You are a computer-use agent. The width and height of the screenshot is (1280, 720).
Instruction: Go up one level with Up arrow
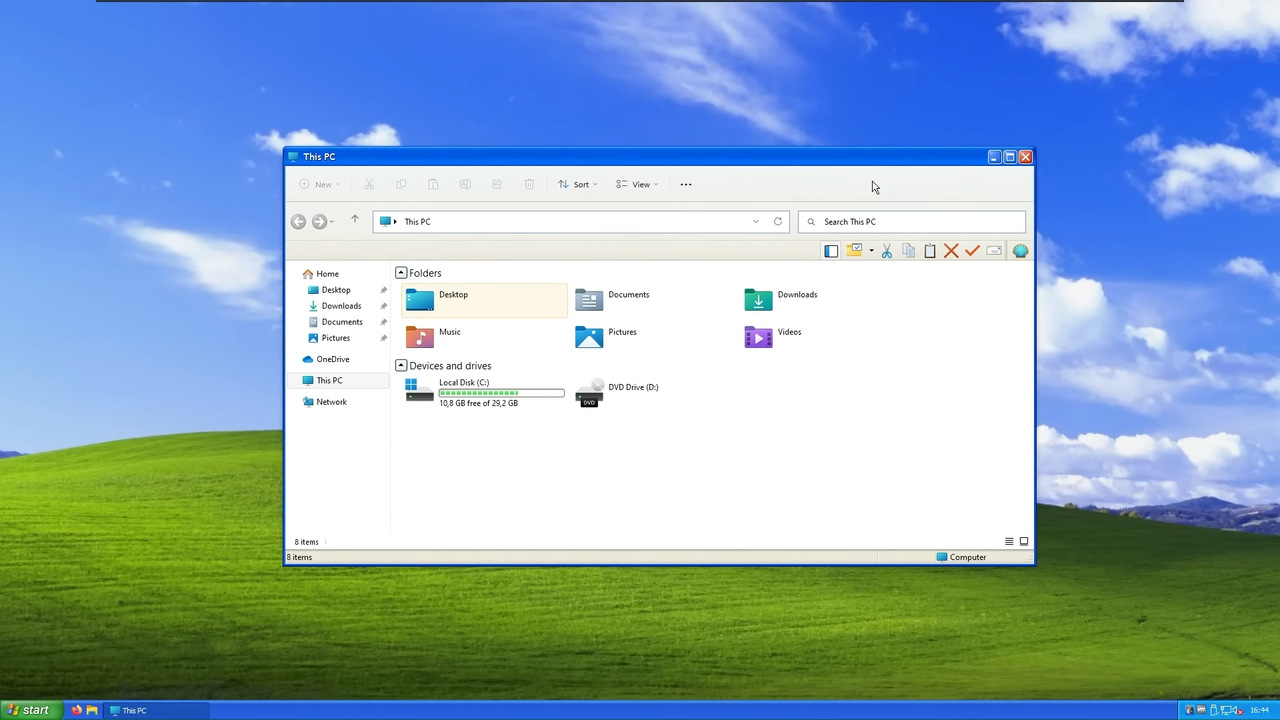[x=354, y=220]
